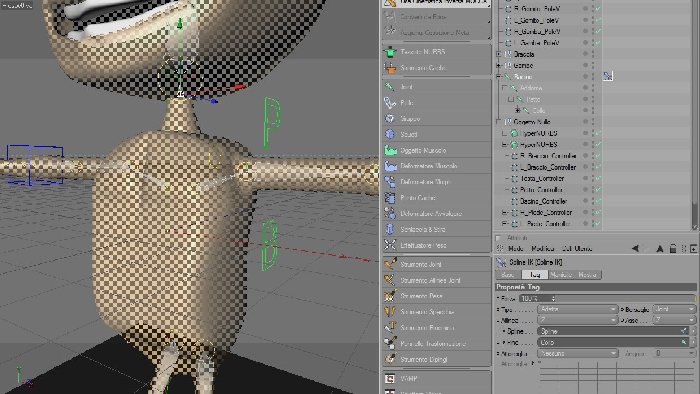Activate the Strumento Joint tool icon

click(x=390, y=264)
